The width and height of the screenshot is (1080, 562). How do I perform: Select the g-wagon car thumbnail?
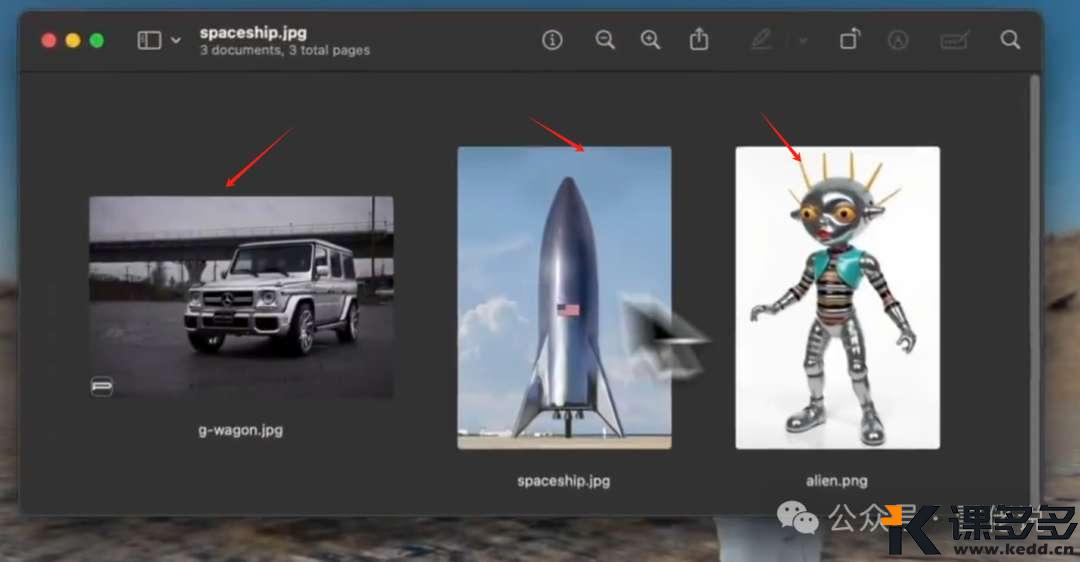(x=241, y=296)
